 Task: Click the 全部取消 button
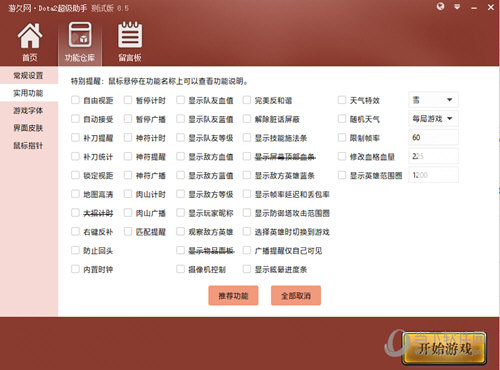296,295
